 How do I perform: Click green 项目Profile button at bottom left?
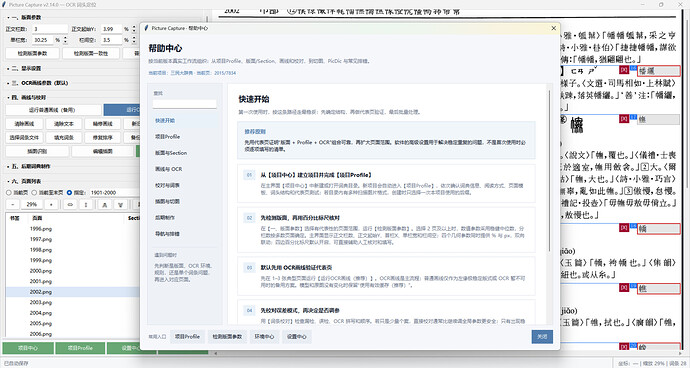80,348
